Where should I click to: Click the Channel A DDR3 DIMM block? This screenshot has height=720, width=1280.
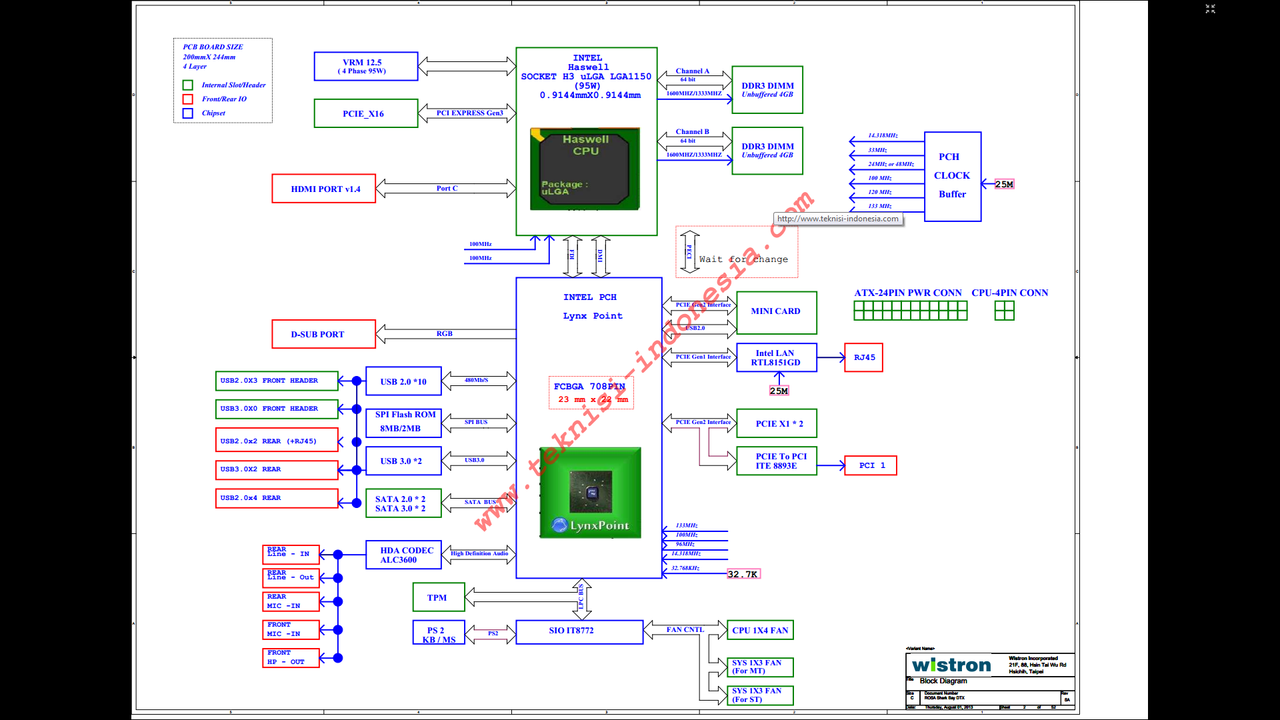pyautogui.click(x=767, y=92)
